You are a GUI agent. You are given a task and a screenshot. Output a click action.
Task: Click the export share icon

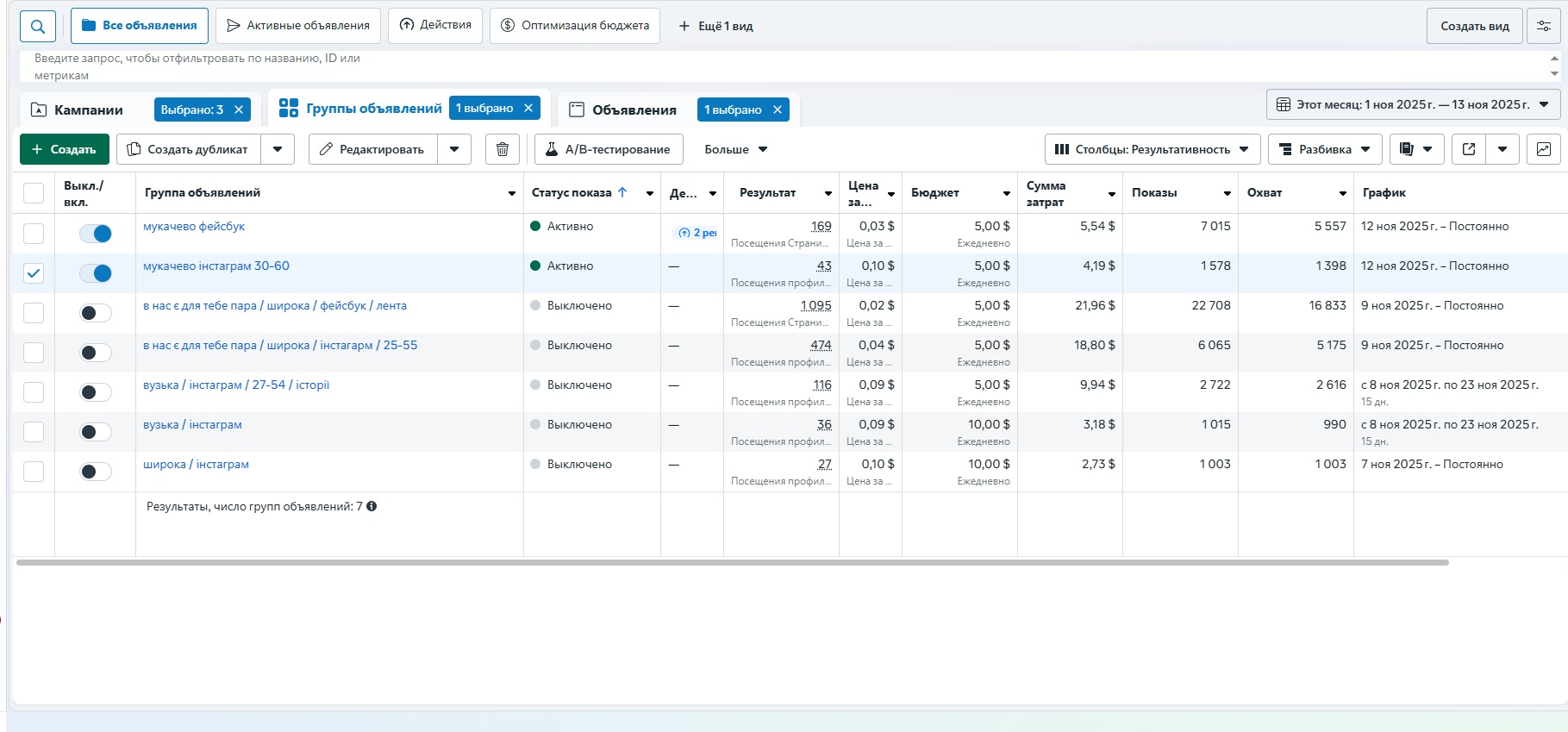(x=1469, y=149)
